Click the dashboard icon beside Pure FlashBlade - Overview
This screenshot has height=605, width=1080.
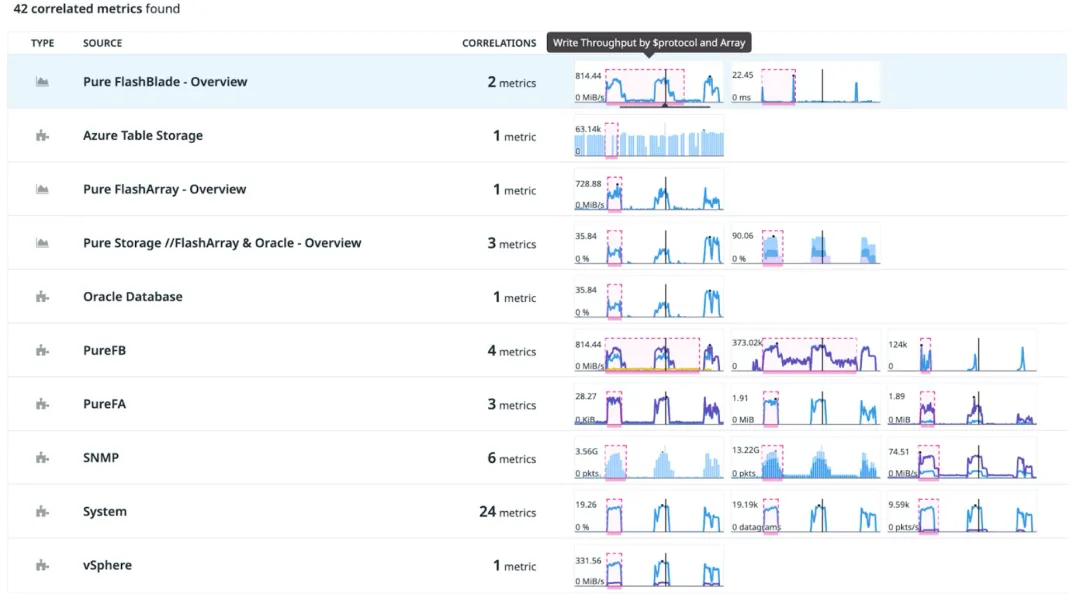tap(42, 82)
